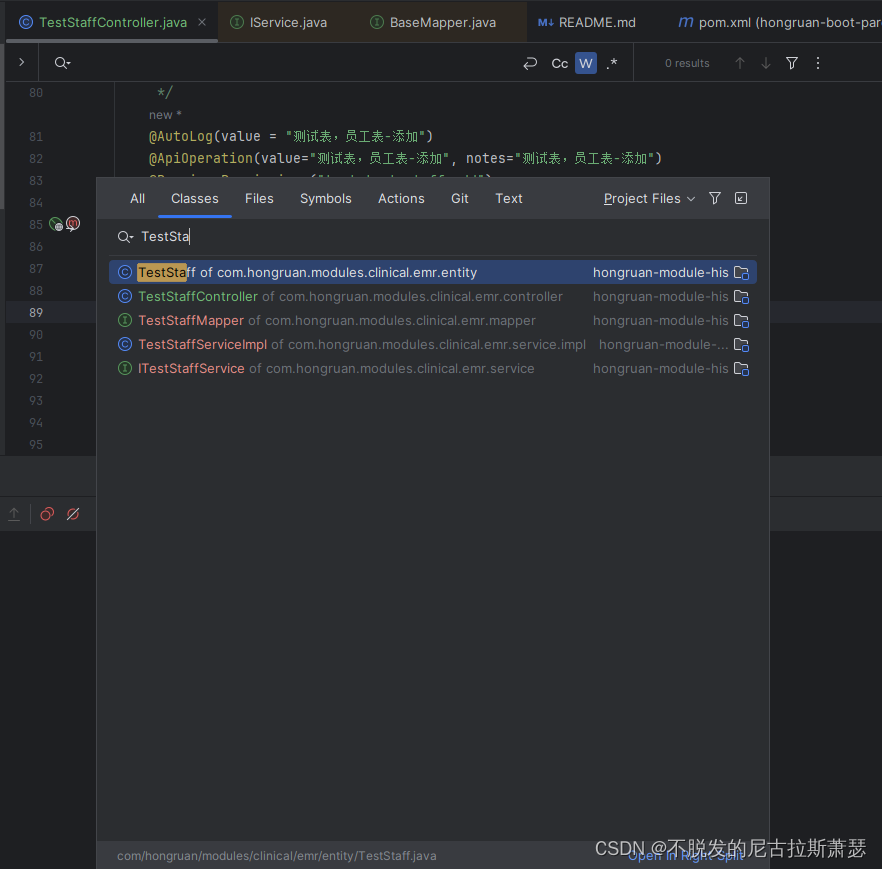Click the mute breakpoints slashed circle icon
882x869 pixels.
point(73,514)
